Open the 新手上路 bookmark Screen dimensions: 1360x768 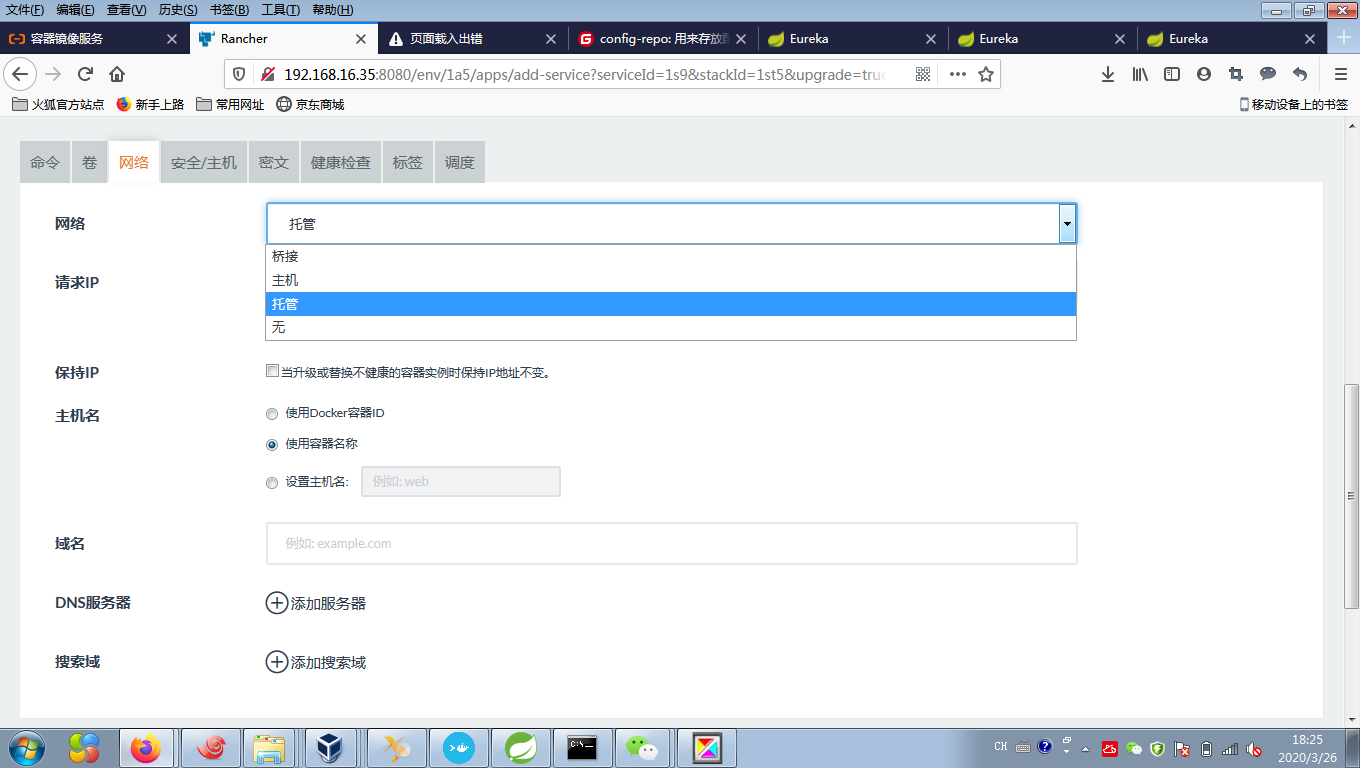point(151,104)
